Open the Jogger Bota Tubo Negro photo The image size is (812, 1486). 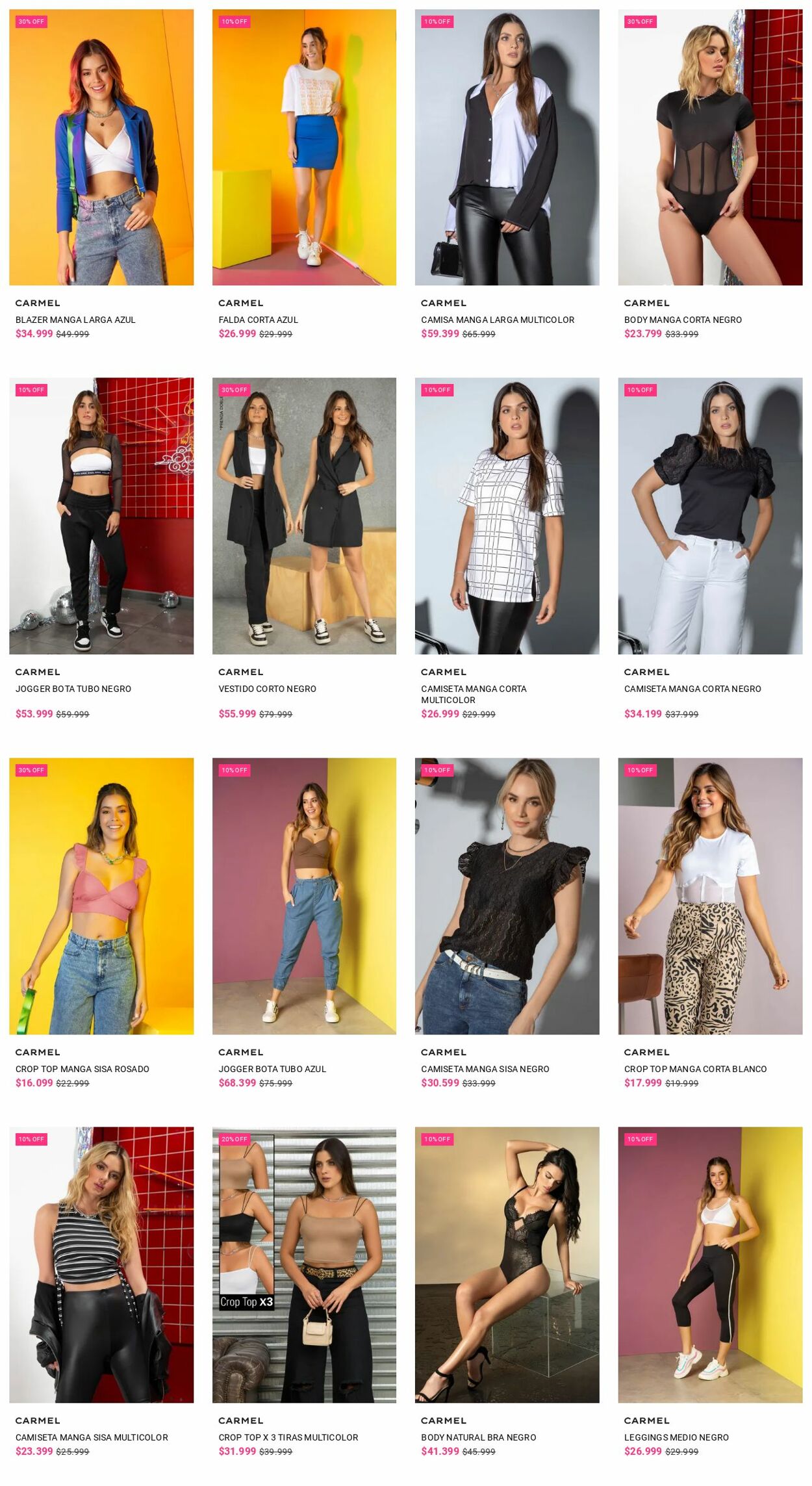tap(101, 516)
